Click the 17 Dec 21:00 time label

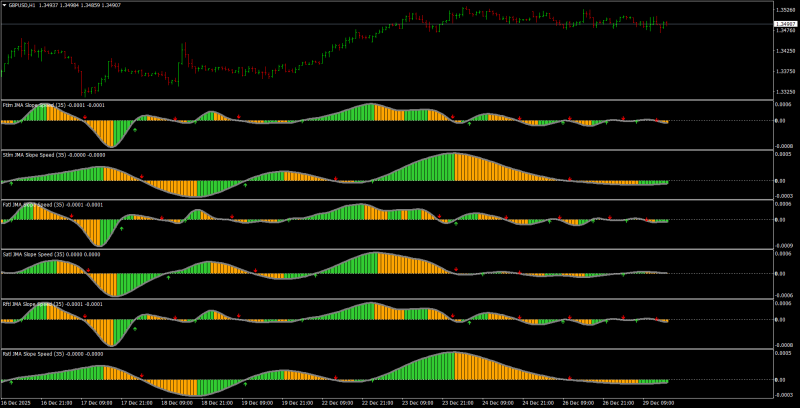[136, 403]
